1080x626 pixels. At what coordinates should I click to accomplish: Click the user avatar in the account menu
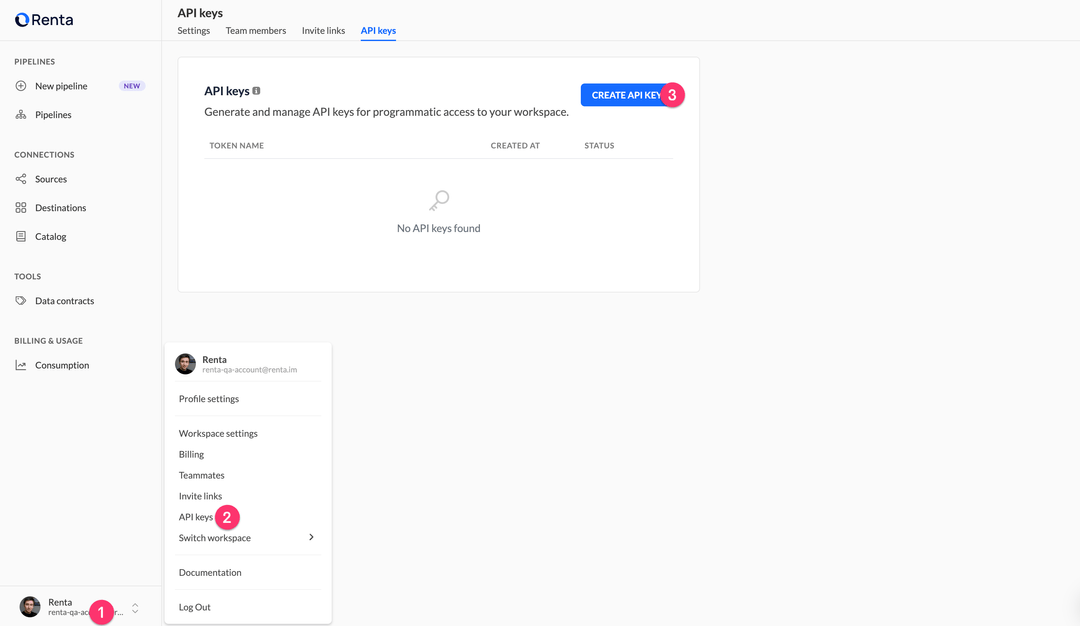click(186, 364)
